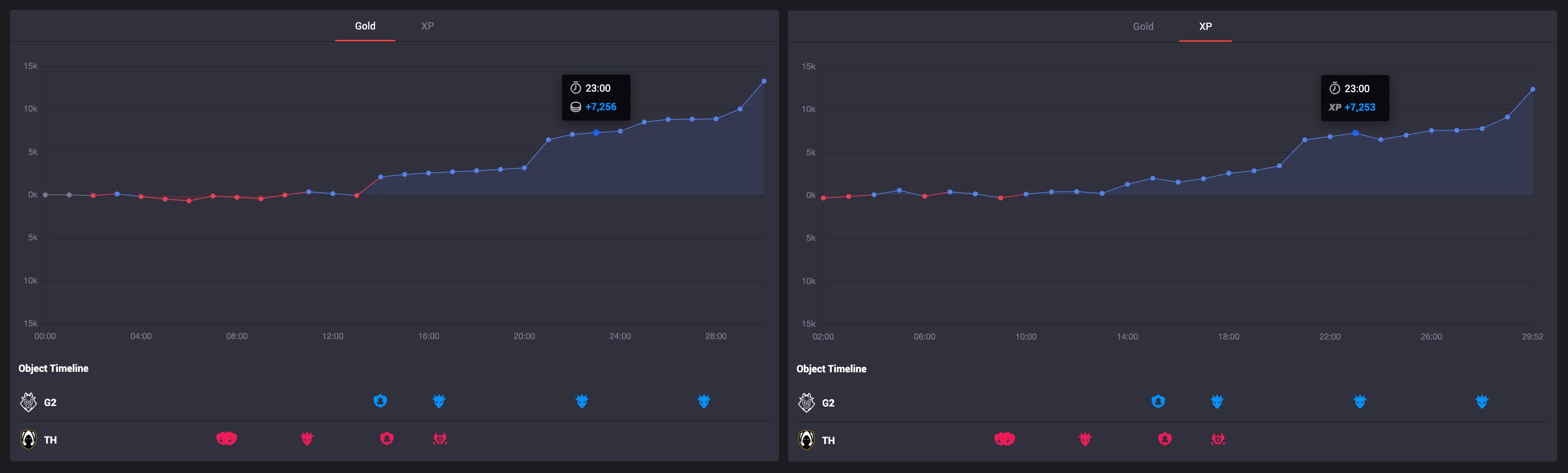This screenshot has height=473, width=1568.
Task: Click TH void grubs icon in gold panel
Action: 226,438
